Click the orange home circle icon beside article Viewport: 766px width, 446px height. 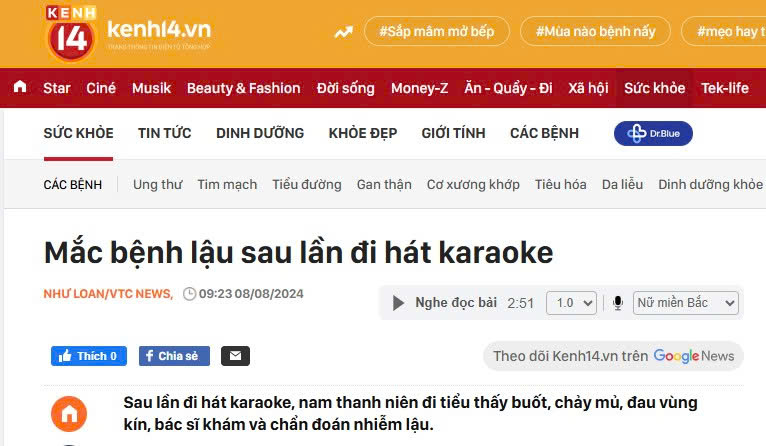pos(69,414)
